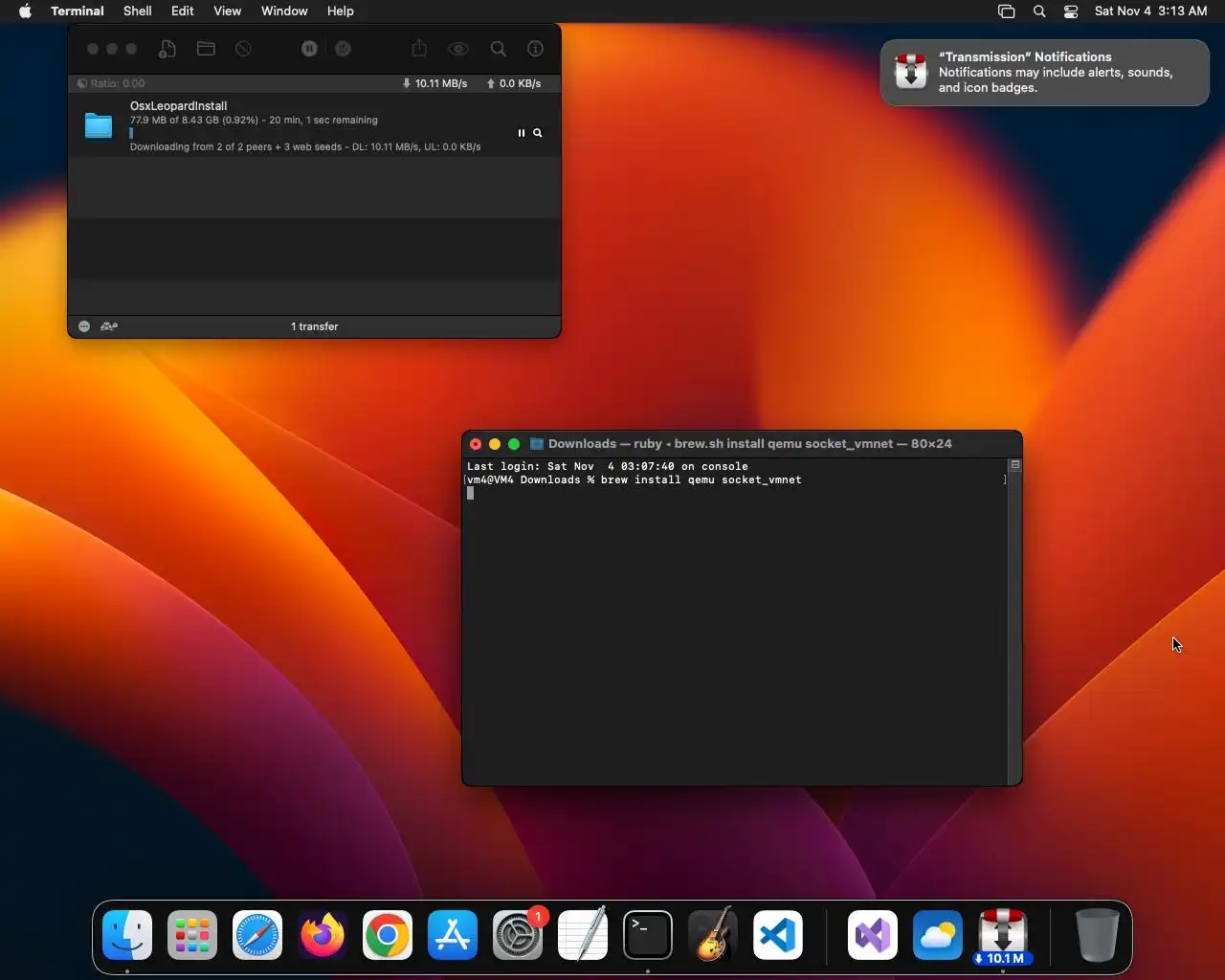Click the Ratio: 0.00 status label
Viewport: 1225px width, 980px height.
pos(111,83)
